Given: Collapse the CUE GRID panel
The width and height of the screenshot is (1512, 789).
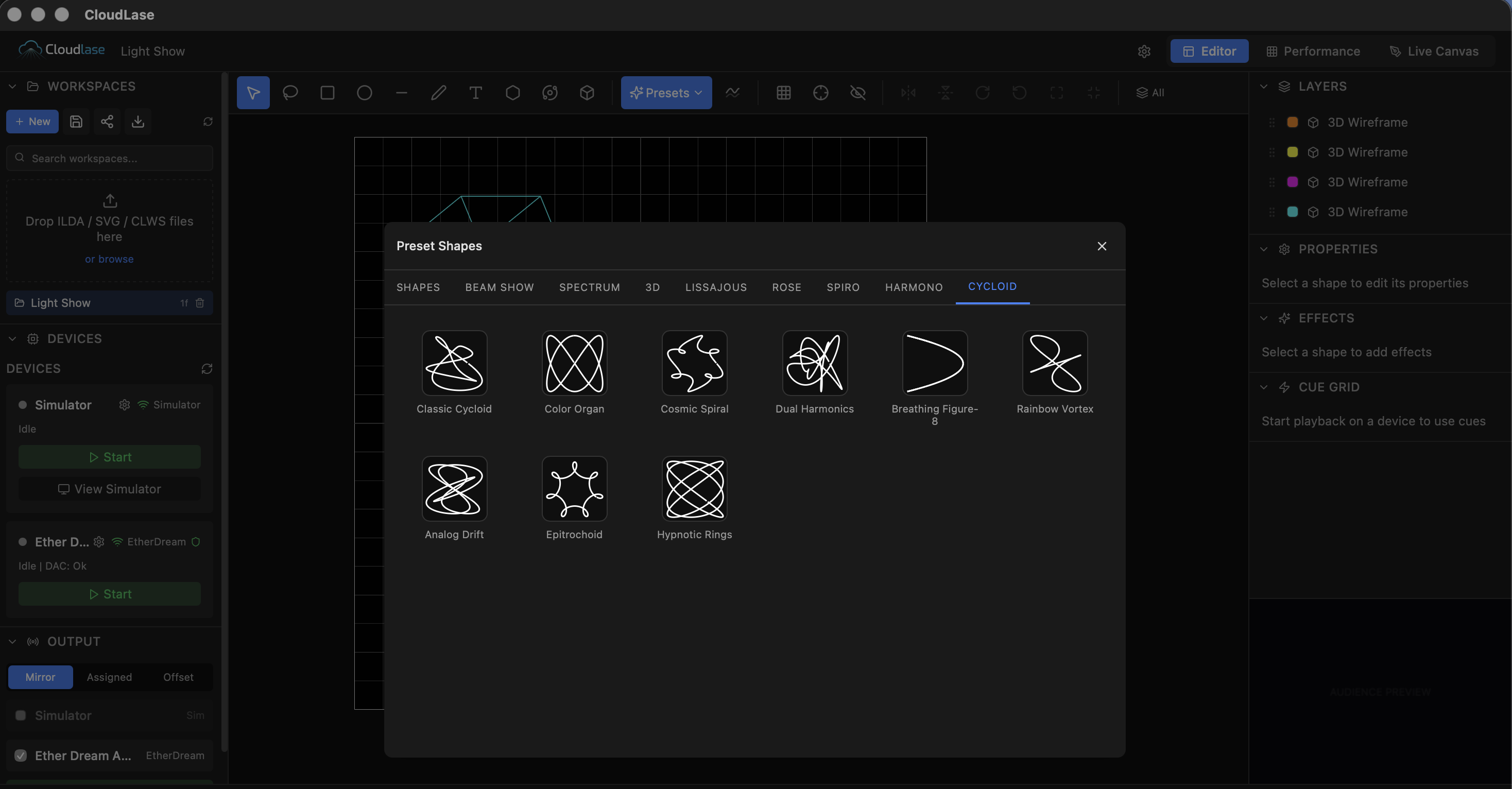Looking at the screenshot, I should point(1263,387).
